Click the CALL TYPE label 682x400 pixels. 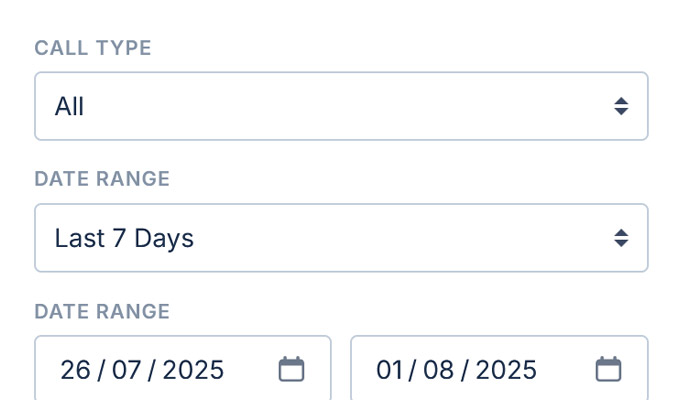coord(93,48)
